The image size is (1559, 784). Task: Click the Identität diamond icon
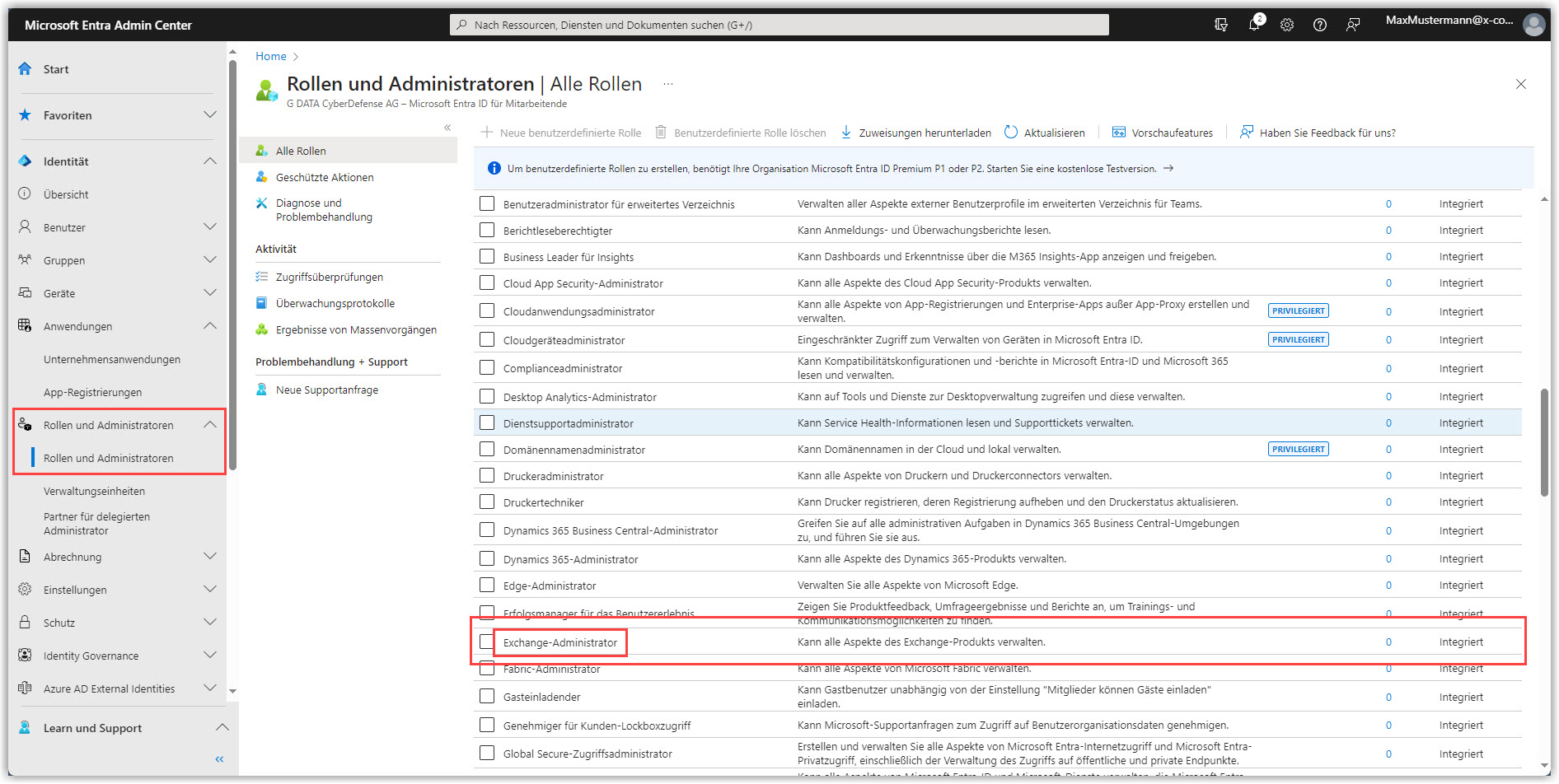click(25, 161)
